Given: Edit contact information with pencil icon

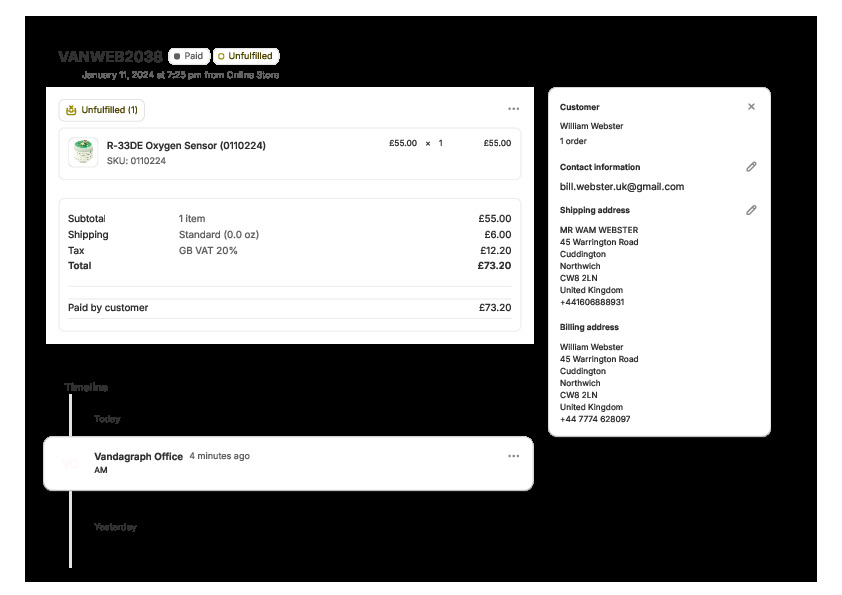Looking at the screenshot, I should pyautogui.click(x=751, y=167).
